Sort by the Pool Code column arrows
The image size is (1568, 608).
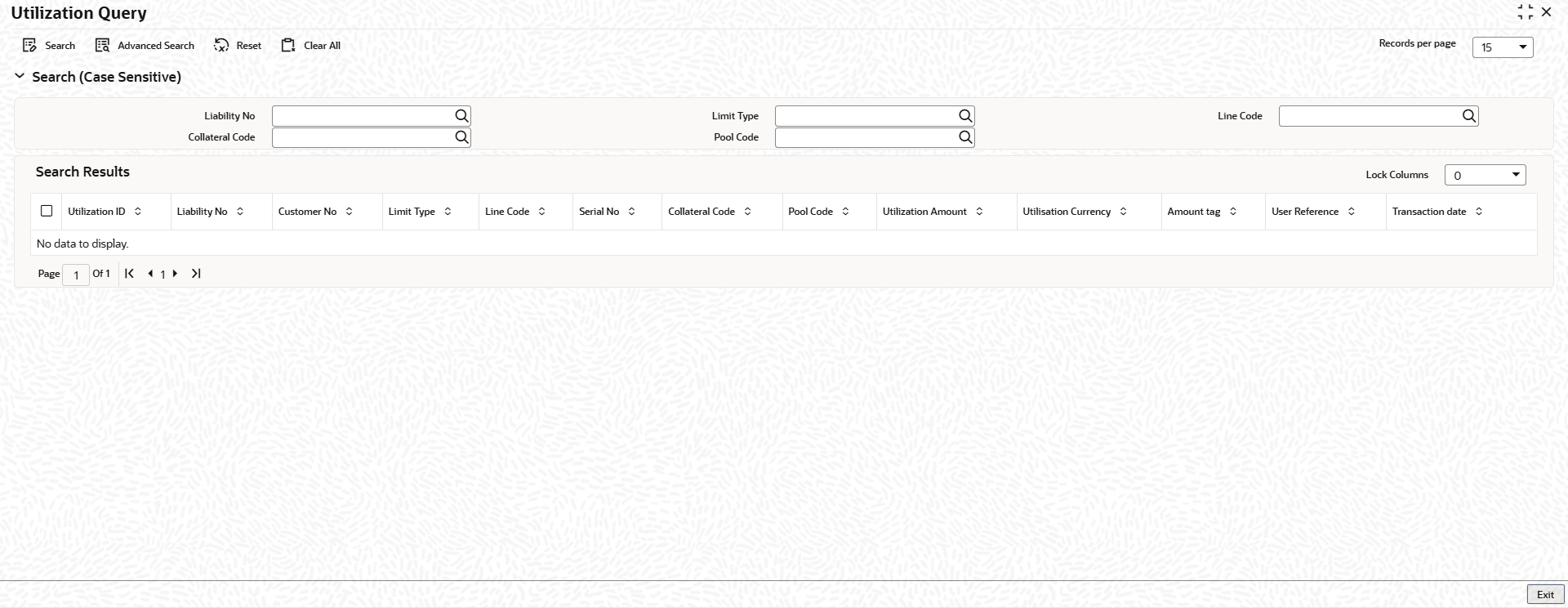click(x=845, y=212)
